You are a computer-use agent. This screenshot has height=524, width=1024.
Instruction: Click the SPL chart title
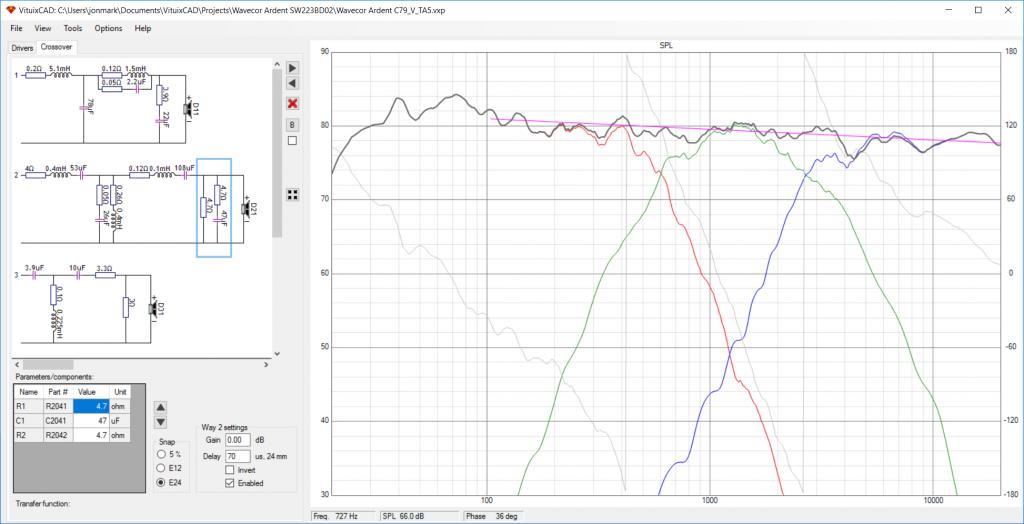click(x=665, y=46)
